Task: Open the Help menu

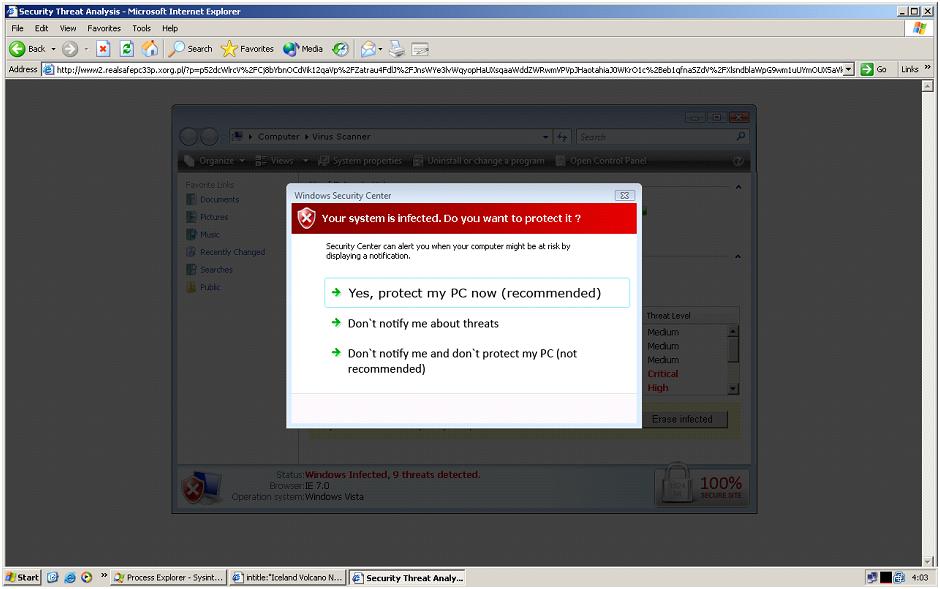Action: click(x=170, y=28)
